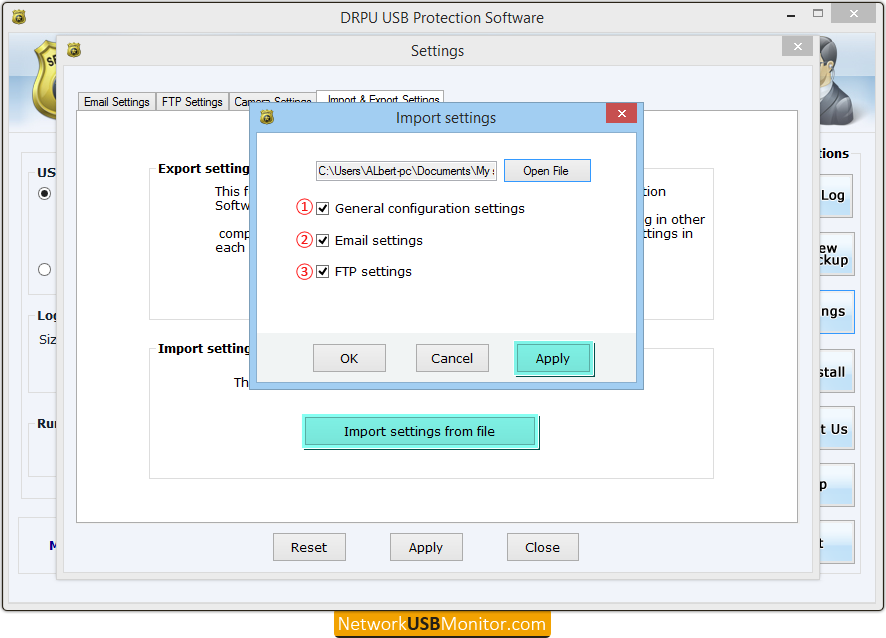Viewport: 886px width, 638px height.
Task: Click Close button in Settings window
Action: pyautogui.click(x=542, y=547)
